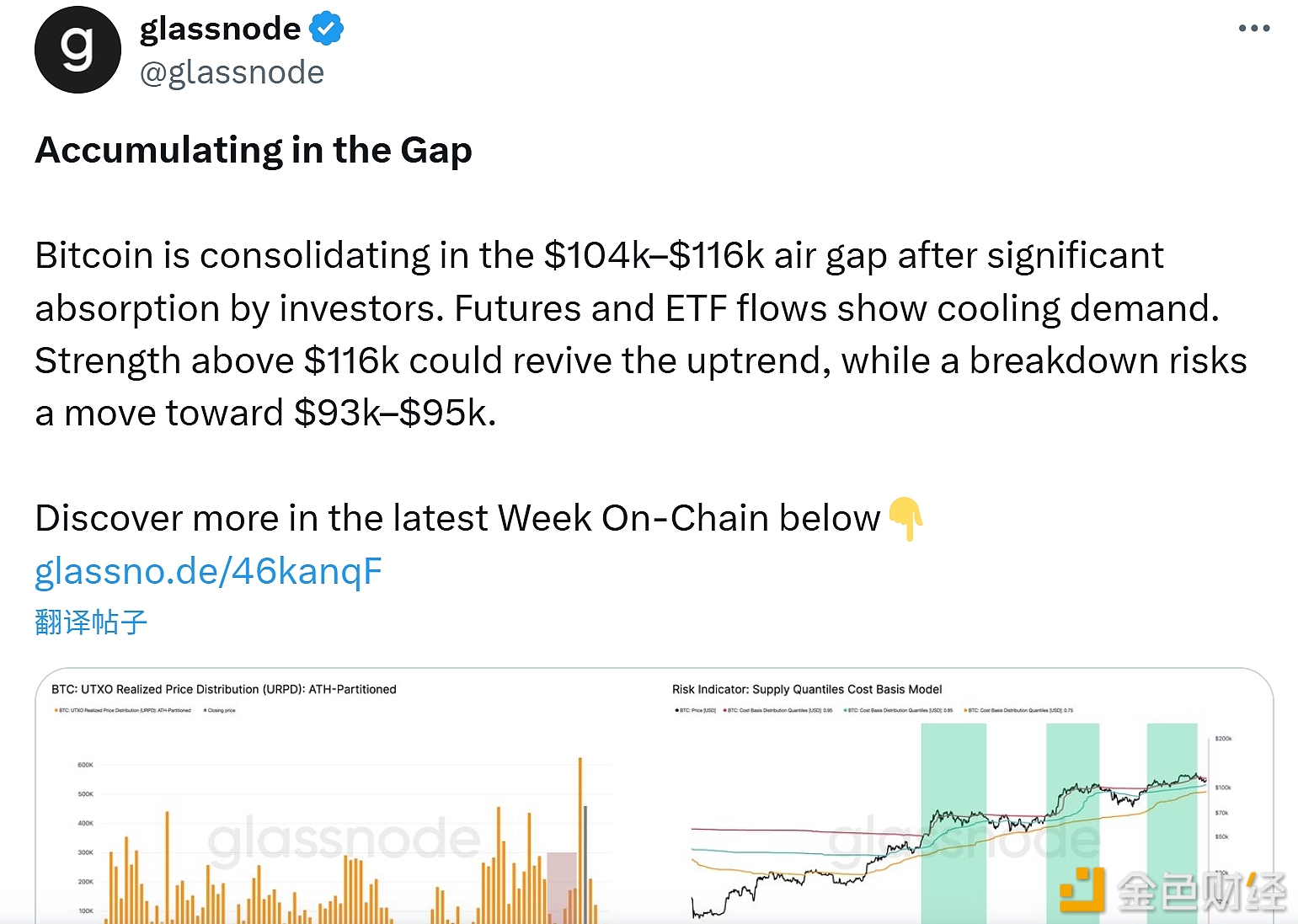Click the Jinse Finance orange logo watermark
This screenshot has width=1298, height=924.
click(1082, 890)
